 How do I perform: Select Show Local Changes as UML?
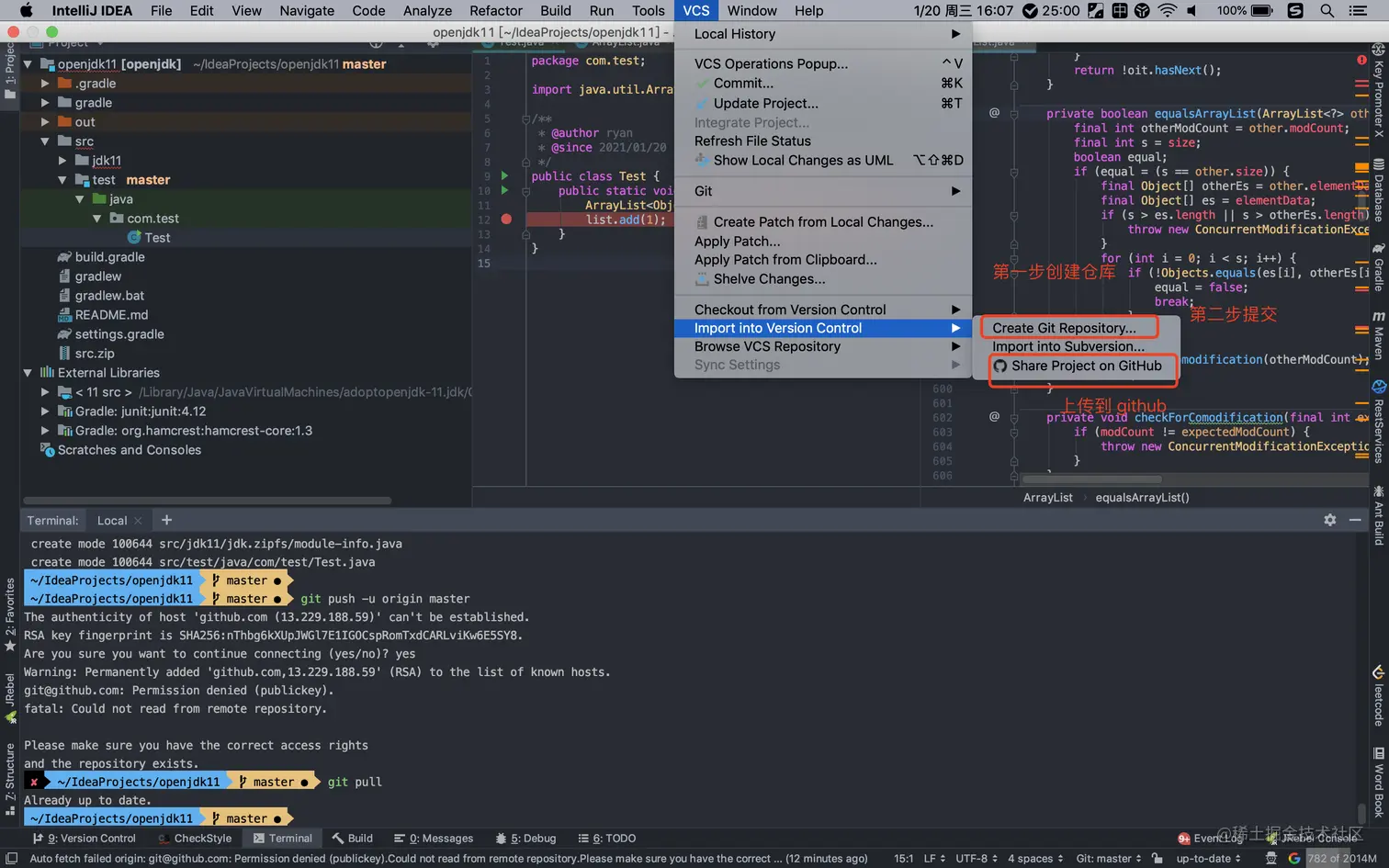[x=822, y=160]
